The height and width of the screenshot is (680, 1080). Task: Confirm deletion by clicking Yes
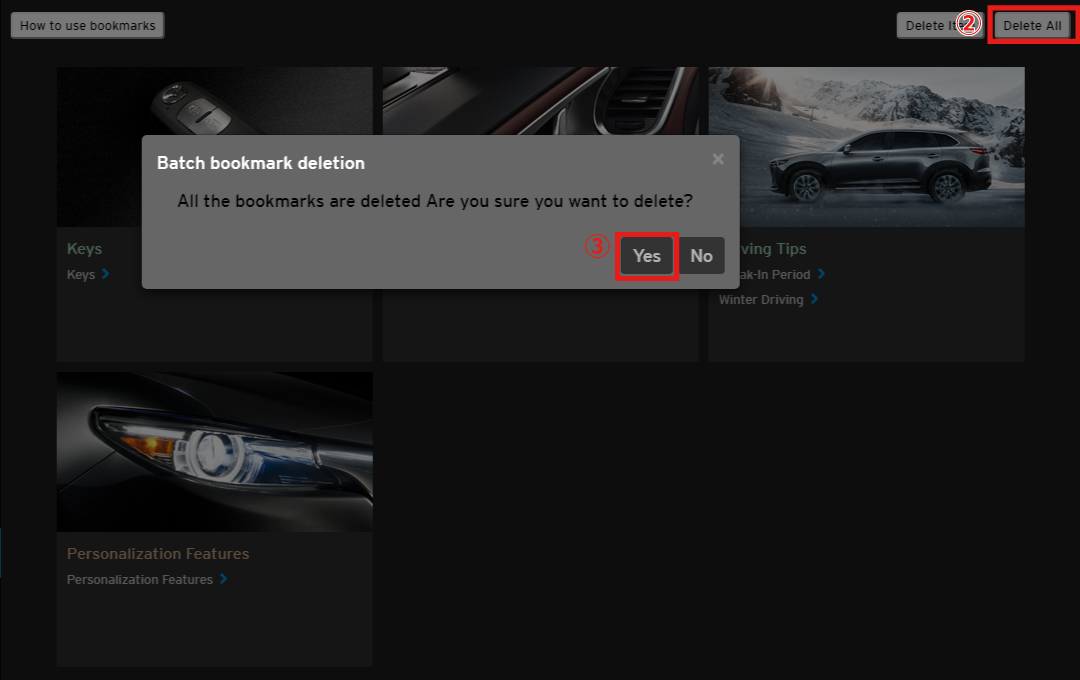pos(647,256)
